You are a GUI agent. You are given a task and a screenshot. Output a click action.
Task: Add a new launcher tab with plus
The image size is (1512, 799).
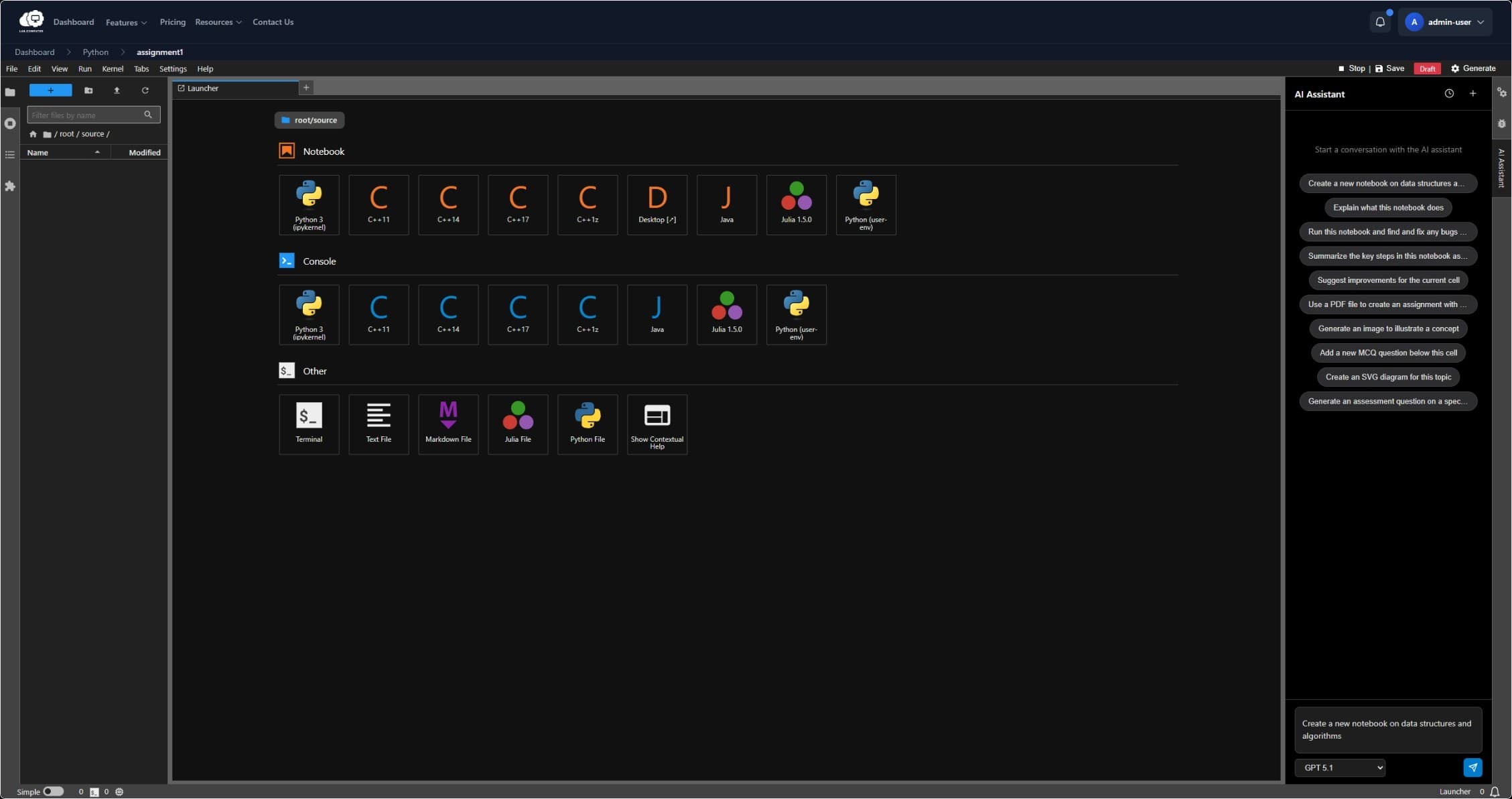(306, 88)
